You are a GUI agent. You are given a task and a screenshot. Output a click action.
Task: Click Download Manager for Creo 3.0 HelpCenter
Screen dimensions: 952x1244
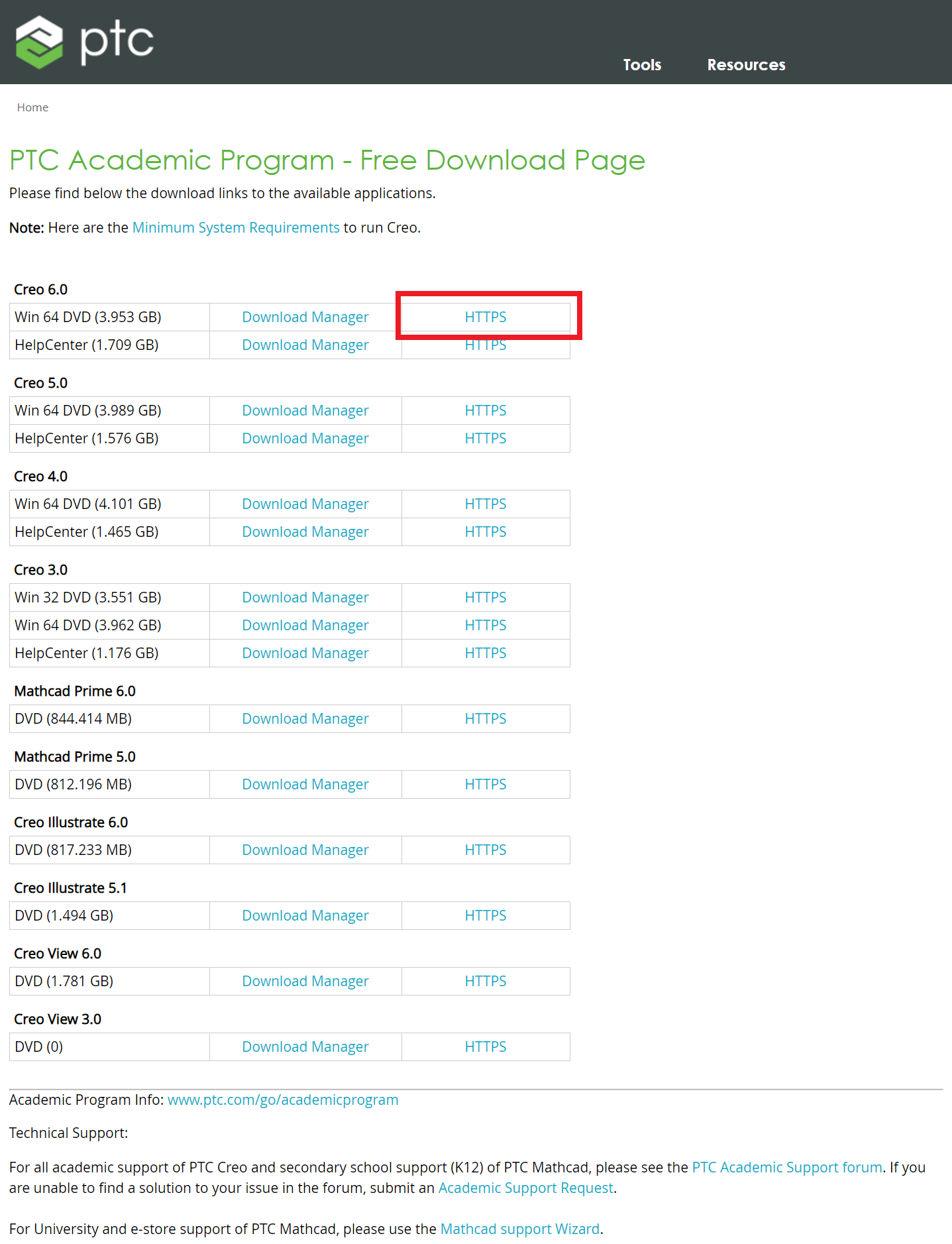click(x=305, y=653)
